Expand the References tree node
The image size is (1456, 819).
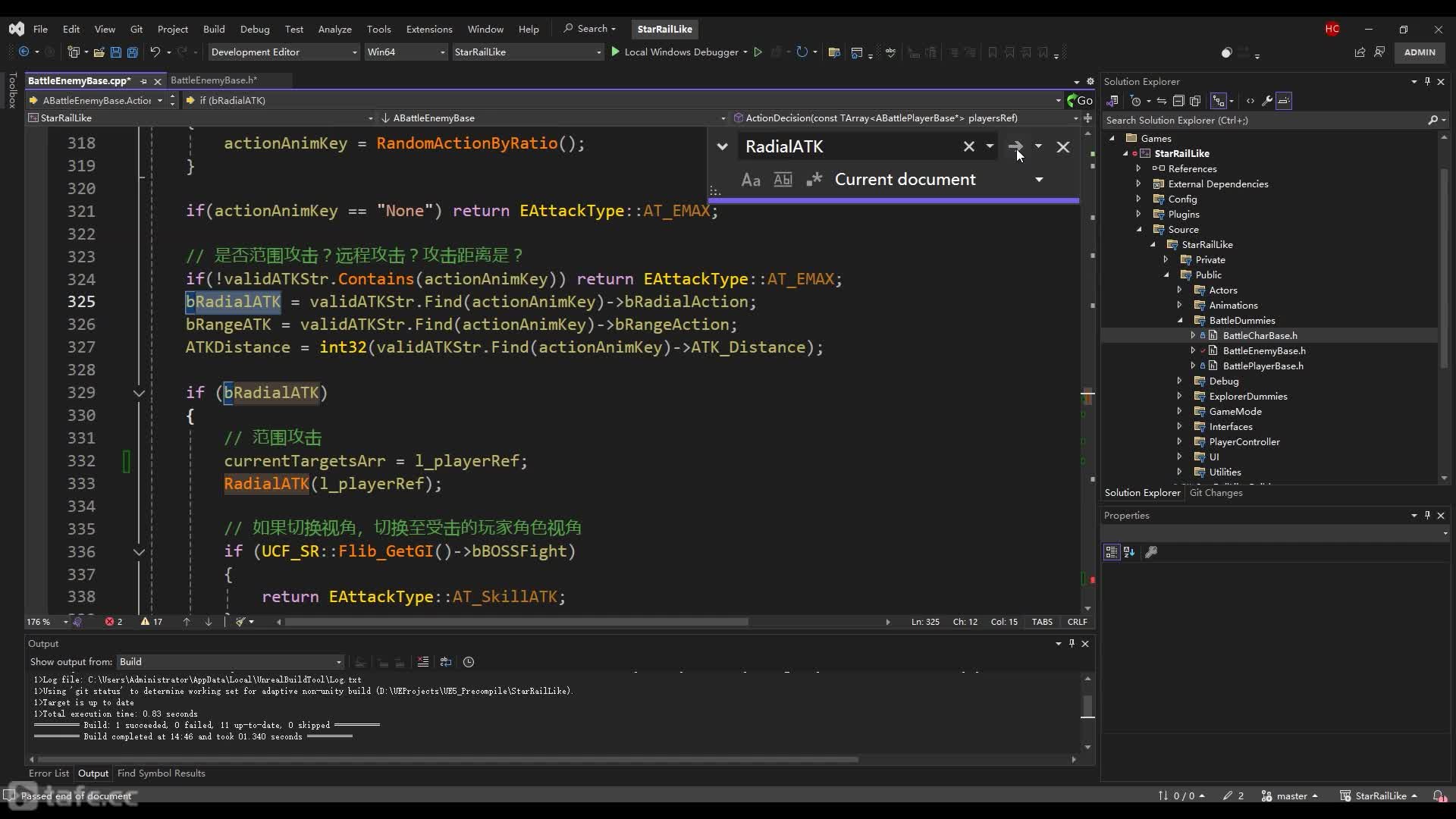coord(1138,168)
